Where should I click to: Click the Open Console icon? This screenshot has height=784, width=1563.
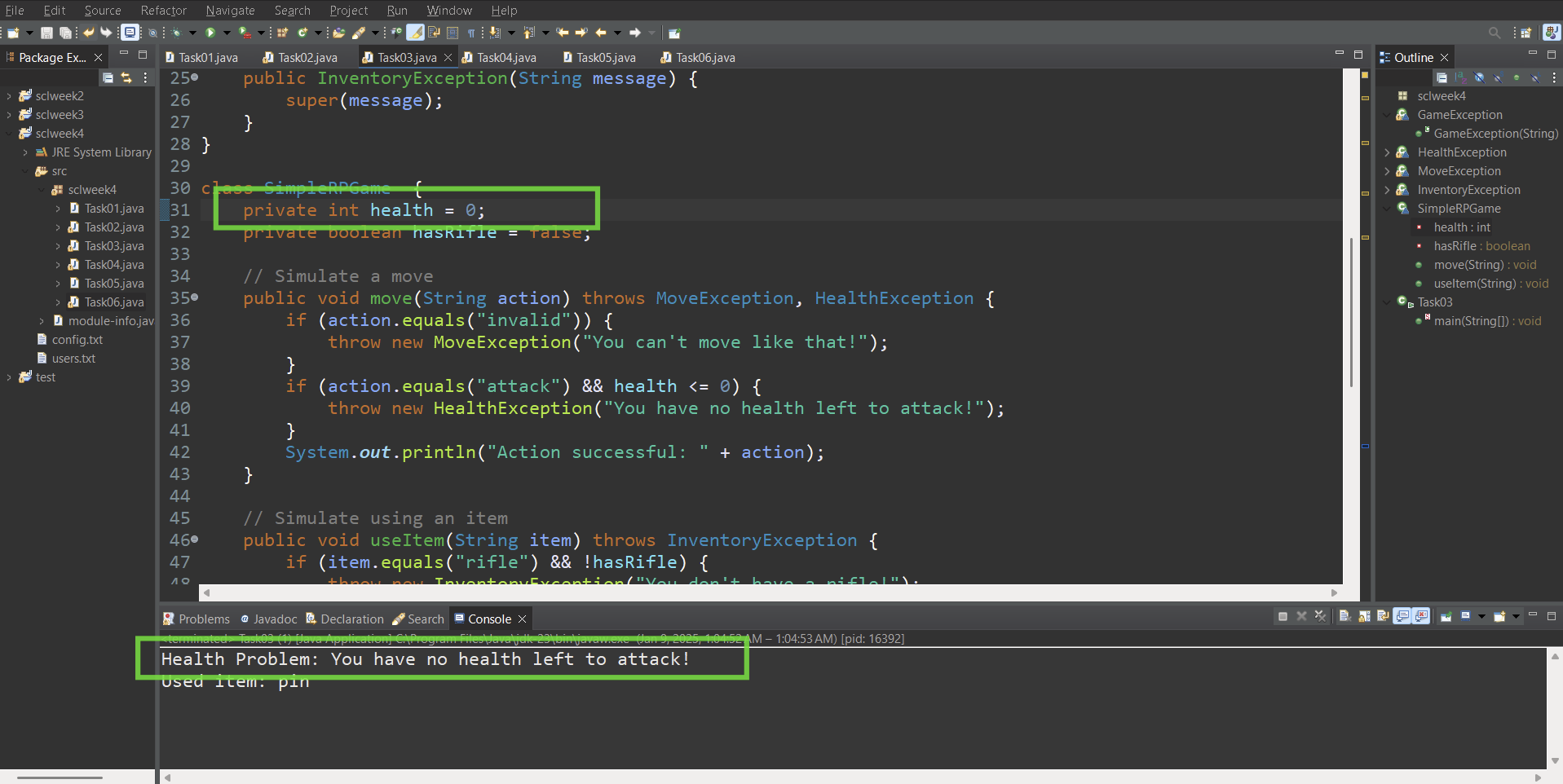click(x=1499, y=616)
